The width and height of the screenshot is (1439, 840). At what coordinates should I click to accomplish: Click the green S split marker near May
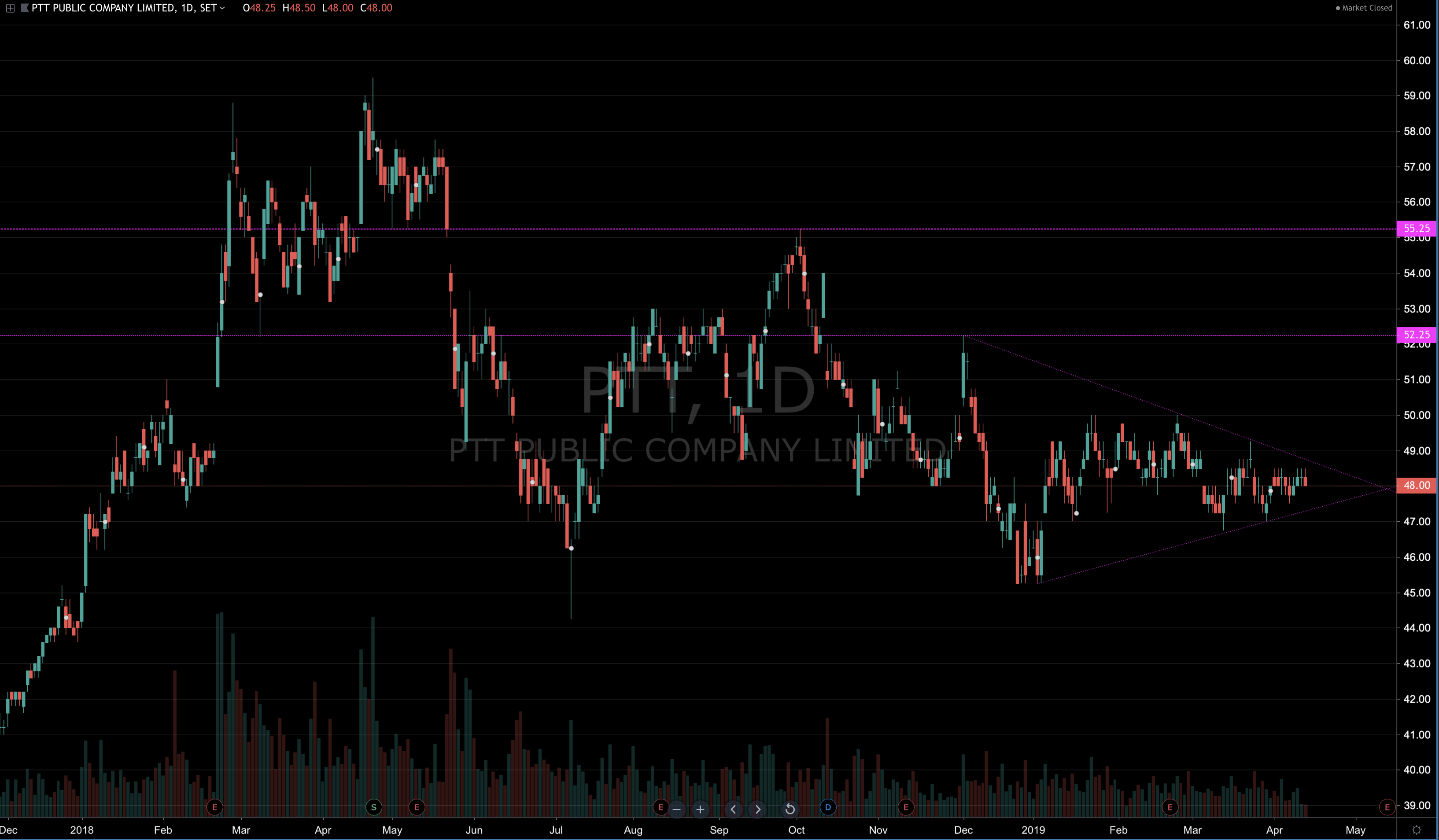tap(373, 807)
